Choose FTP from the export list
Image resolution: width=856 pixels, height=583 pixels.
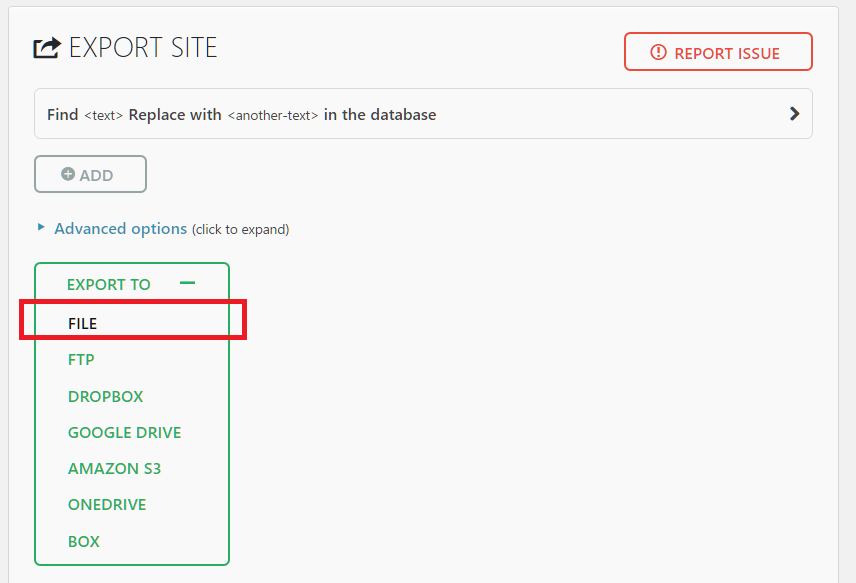(81, 360)
